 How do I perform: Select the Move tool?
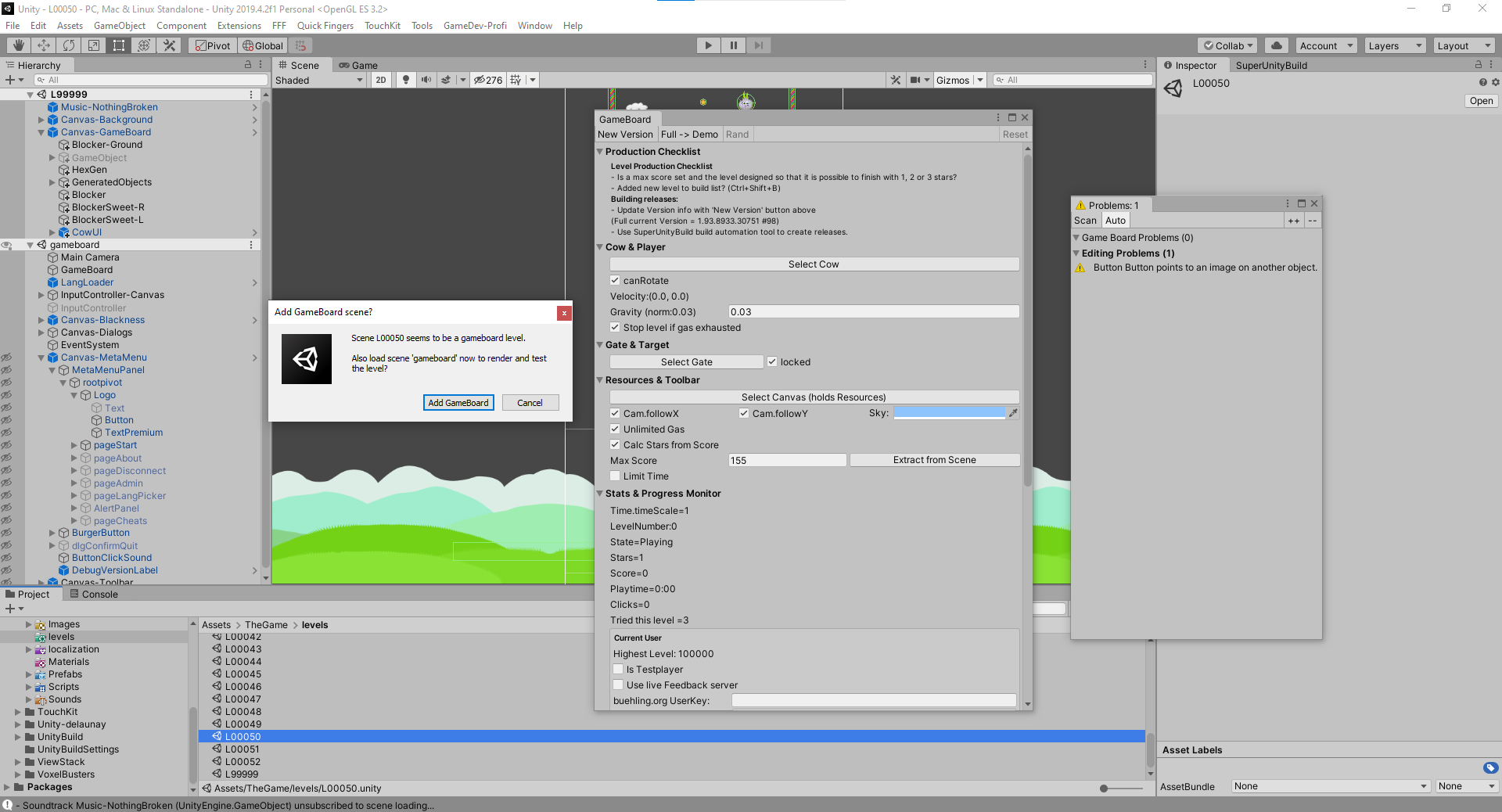pyautogui.click(x=44, y=45)
